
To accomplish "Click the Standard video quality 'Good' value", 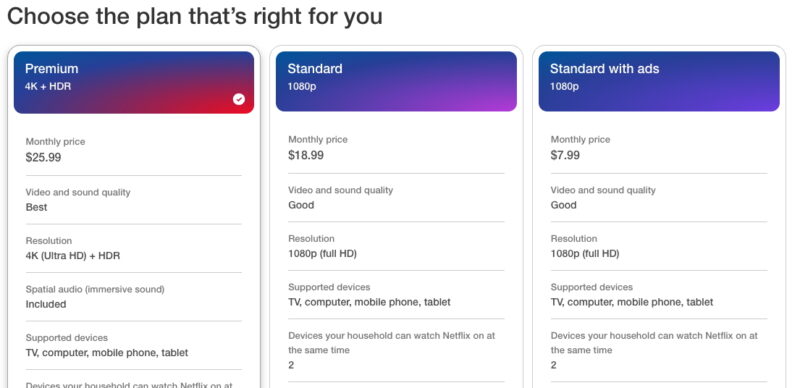I will click(301, 205).
